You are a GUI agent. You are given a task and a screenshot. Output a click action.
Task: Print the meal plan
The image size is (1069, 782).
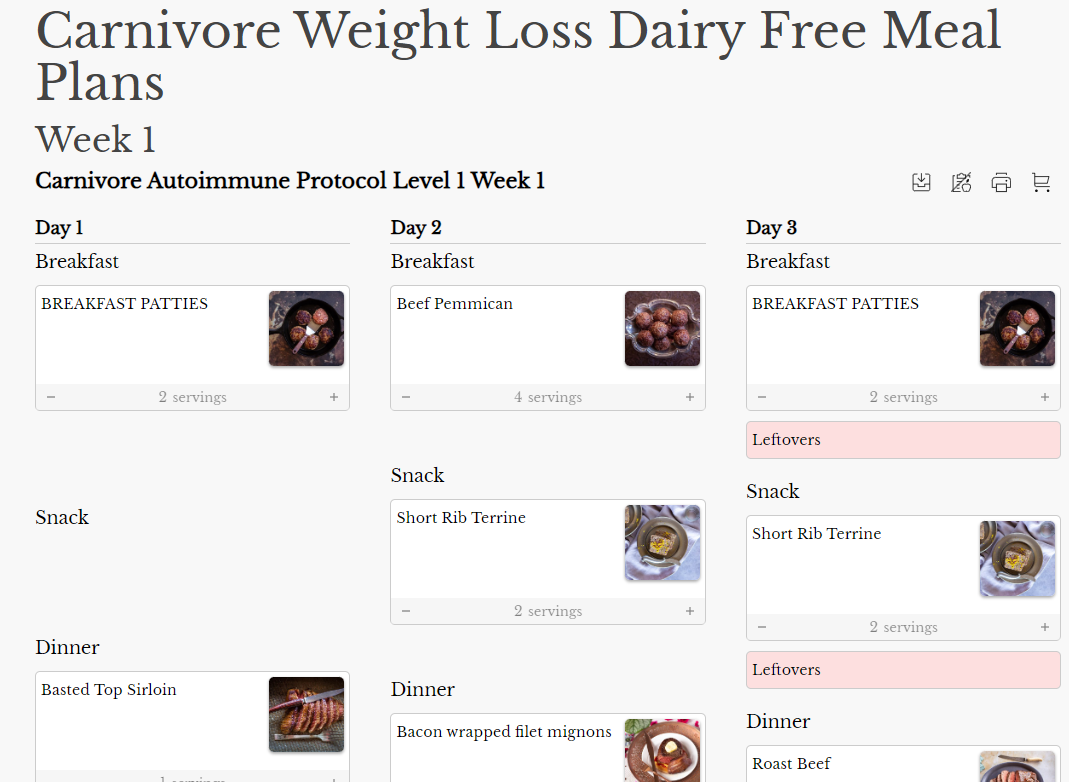pyautogui.click(x=1001, y=182)
